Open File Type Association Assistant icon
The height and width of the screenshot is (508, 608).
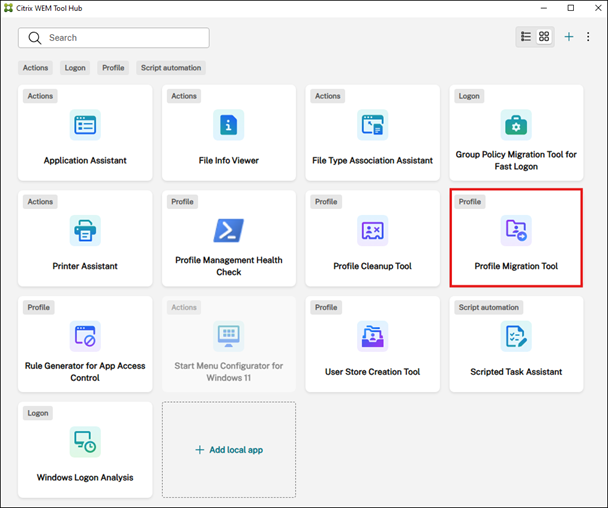point(372,125)
